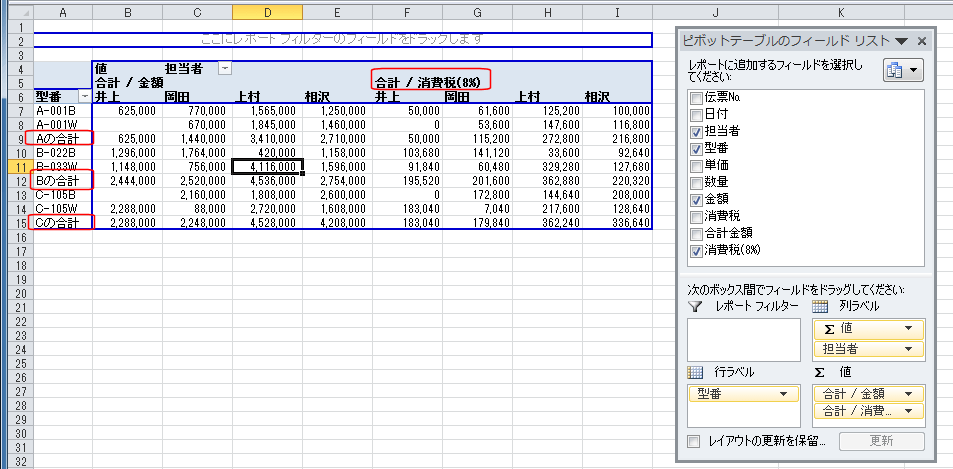Select row 11 header
953x469 pixels.
[x=16, y=167]
